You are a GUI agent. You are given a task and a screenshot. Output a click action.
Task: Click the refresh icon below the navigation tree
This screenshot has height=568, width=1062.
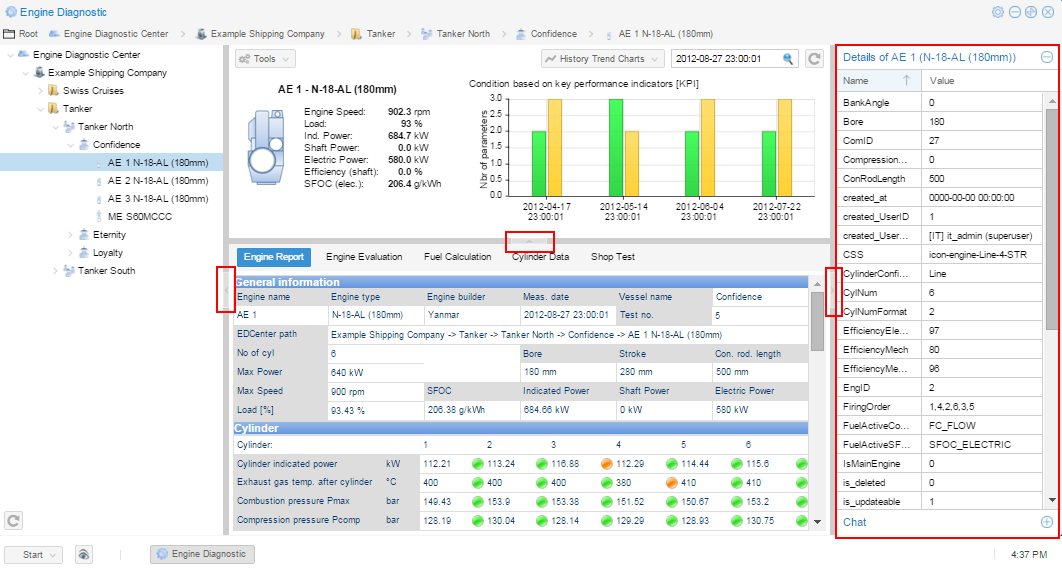tap(14, 520)
